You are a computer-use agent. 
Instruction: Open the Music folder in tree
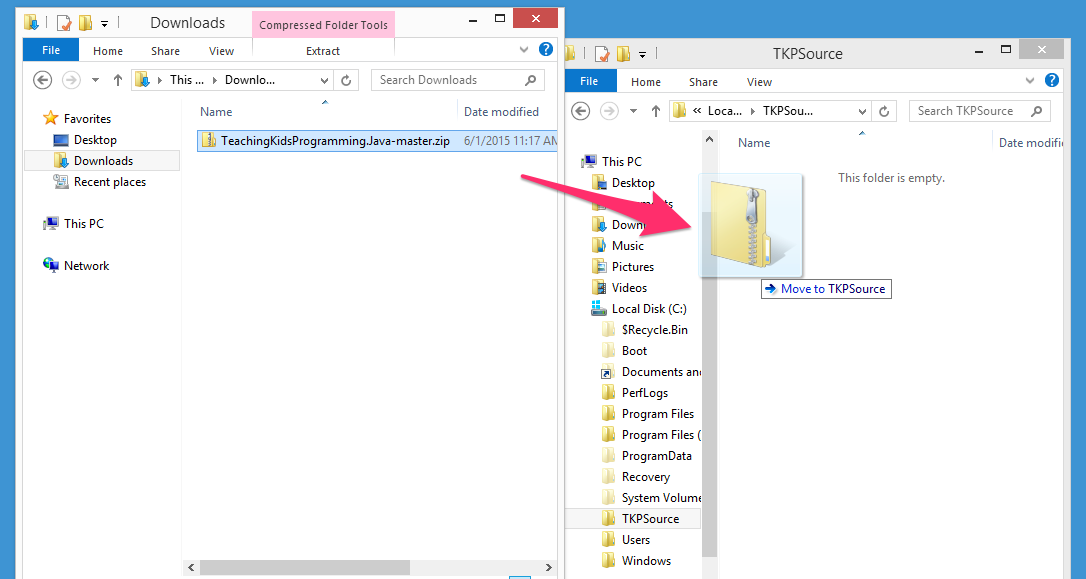tap(627, 245)
